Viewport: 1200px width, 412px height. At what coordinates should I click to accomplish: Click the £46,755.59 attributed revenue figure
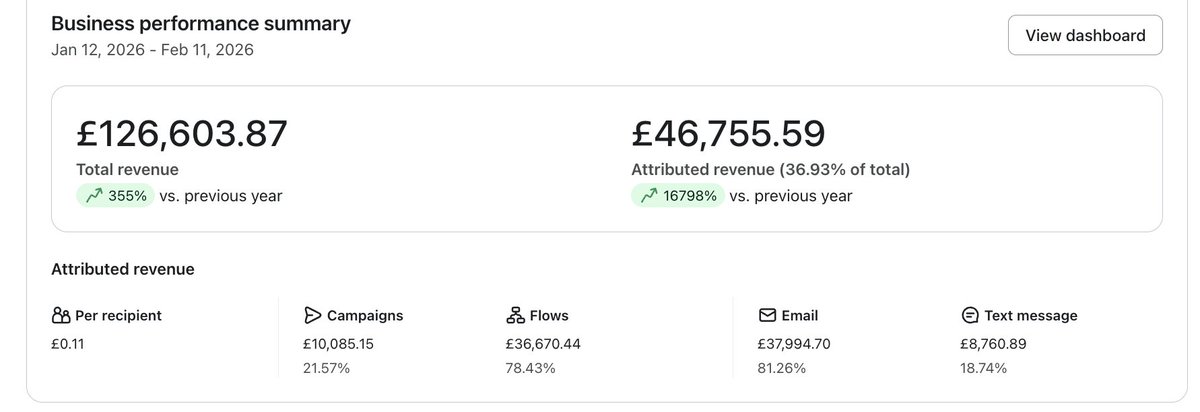[729, 134]
